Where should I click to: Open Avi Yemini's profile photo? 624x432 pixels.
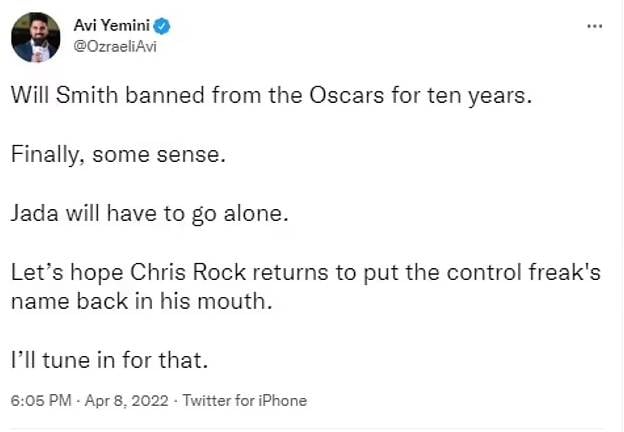[36, 37]
